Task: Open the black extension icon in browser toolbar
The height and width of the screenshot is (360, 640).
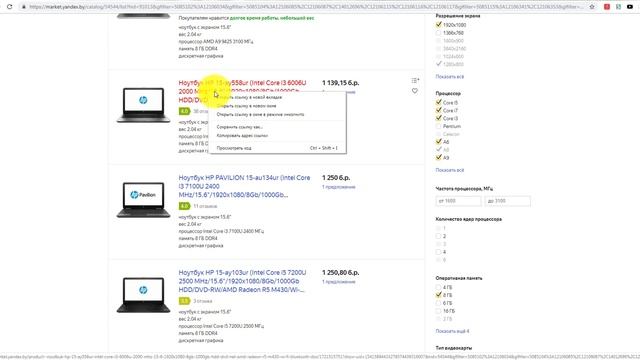Action: click(630, 7)
